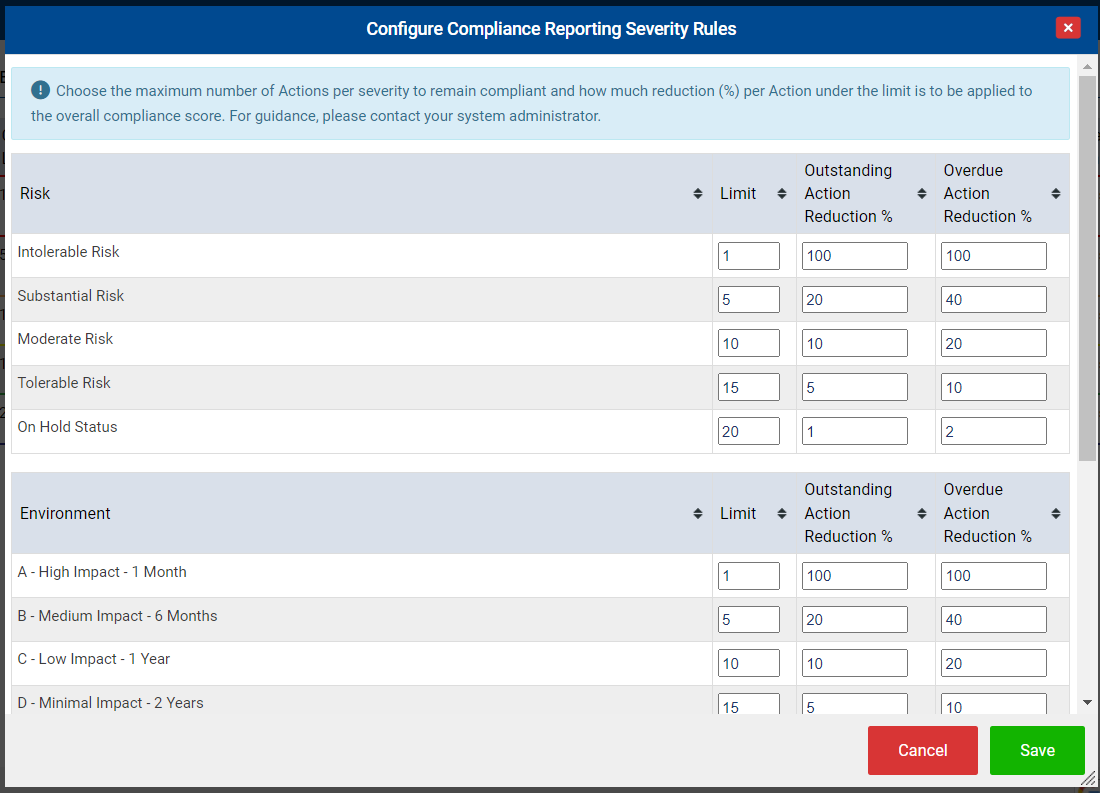The width and height of the screenshot is (1100, 793).
Task: Sort the Environment column
Action: pyautogui.click(x=697, y=514)
